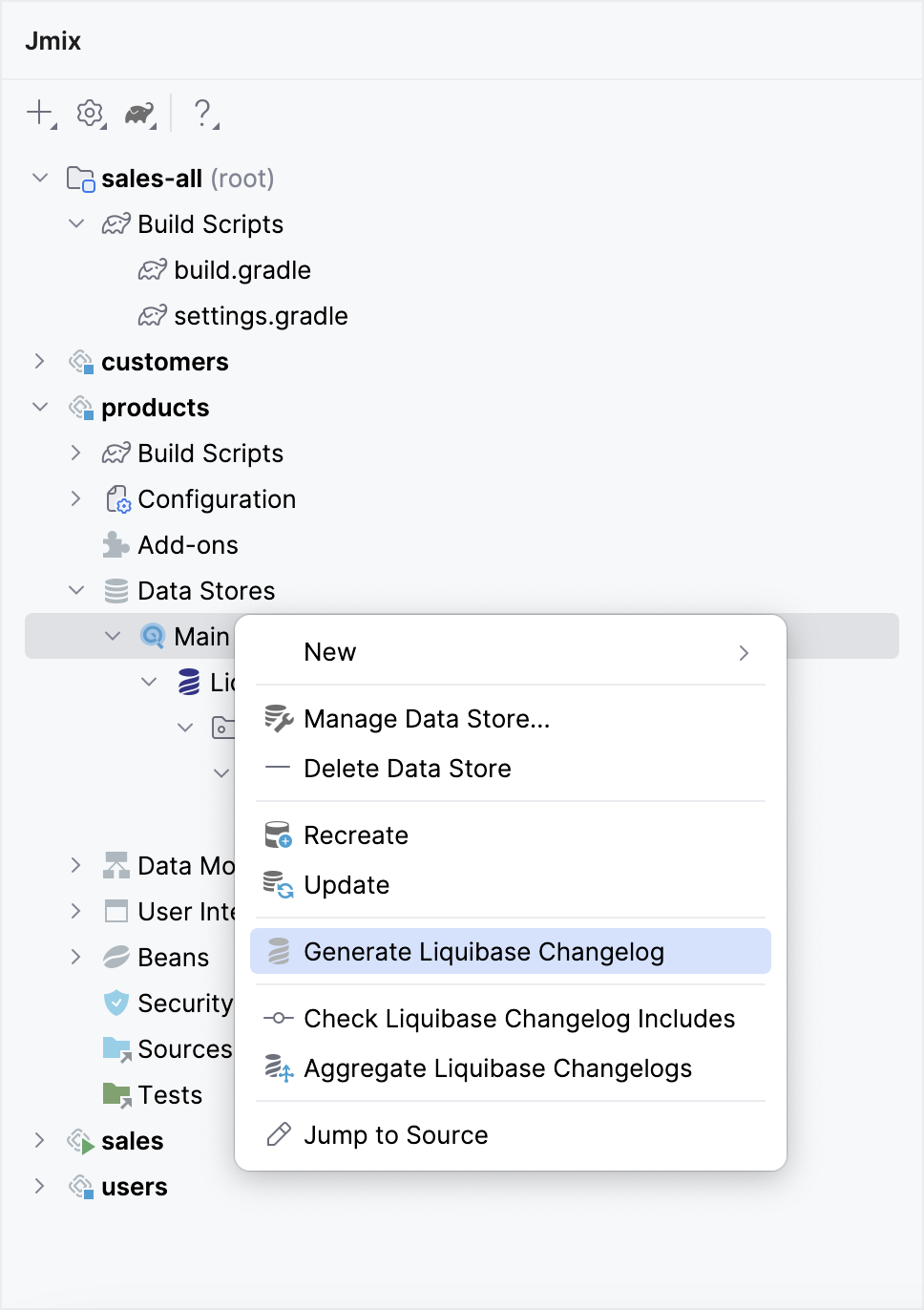Open the build.gradle file
924x1310 pixels.
point(241,270)
